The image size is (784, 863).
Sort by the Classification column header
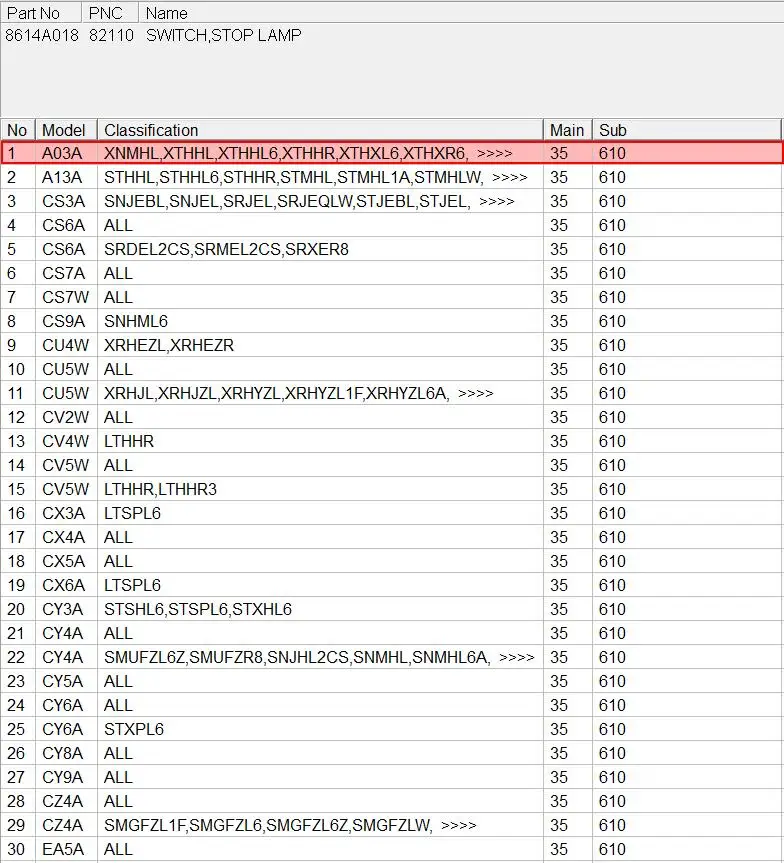pyautogui.click(x=320, y=130)
